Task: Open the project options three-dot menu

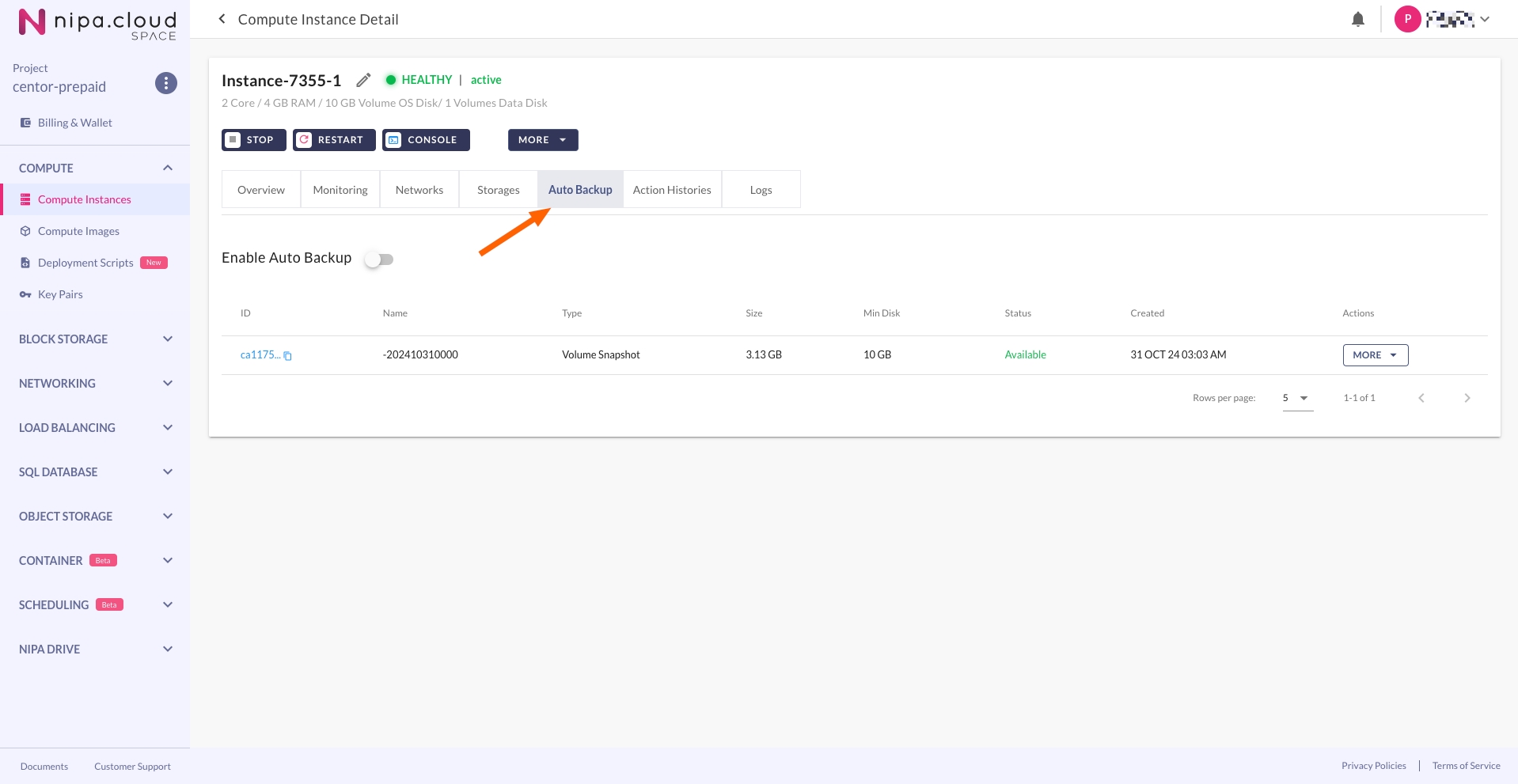Action: tap(165, 83)
